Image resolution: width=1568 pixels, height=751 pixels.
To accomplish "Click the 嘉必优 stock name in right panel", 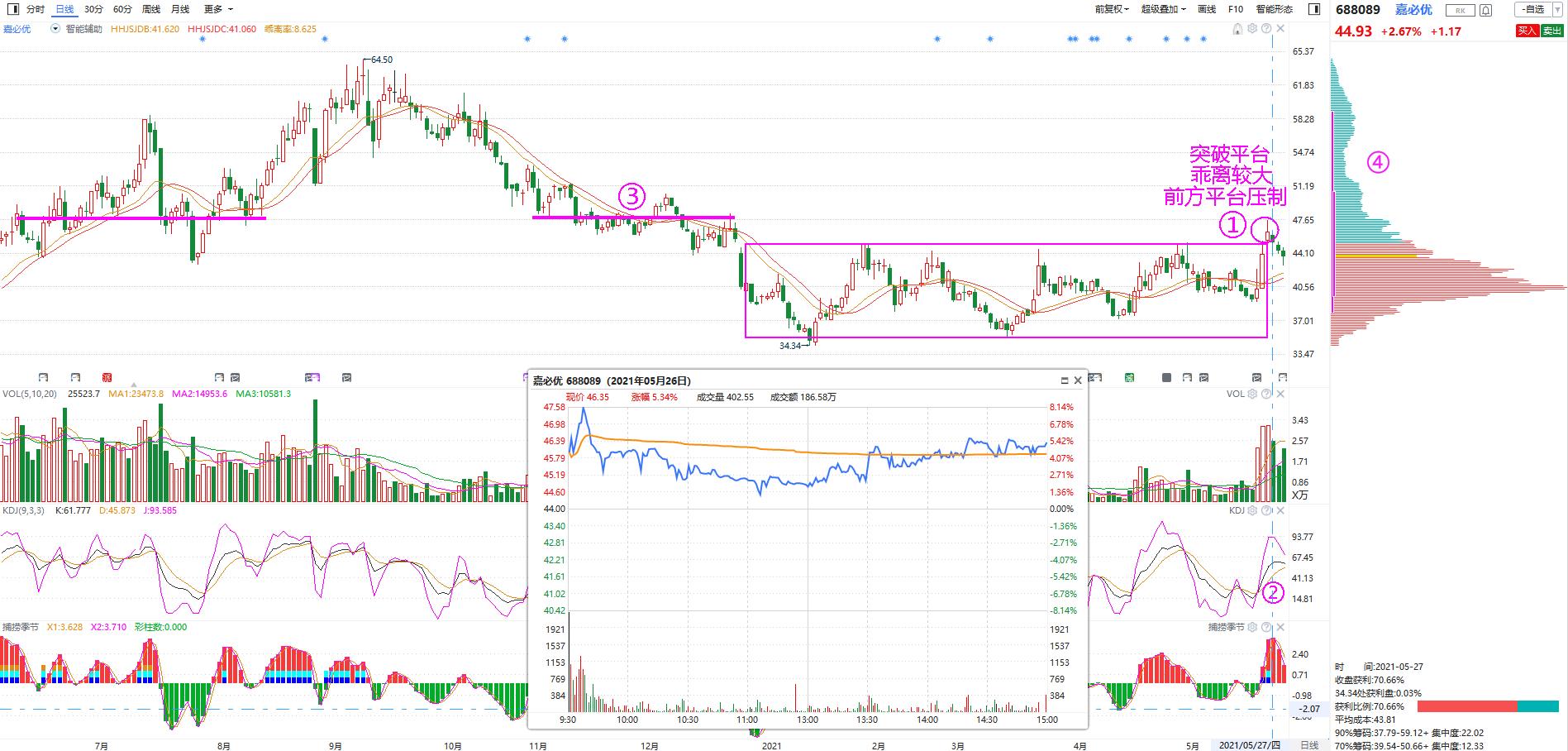I will (x=1414, y=10).
